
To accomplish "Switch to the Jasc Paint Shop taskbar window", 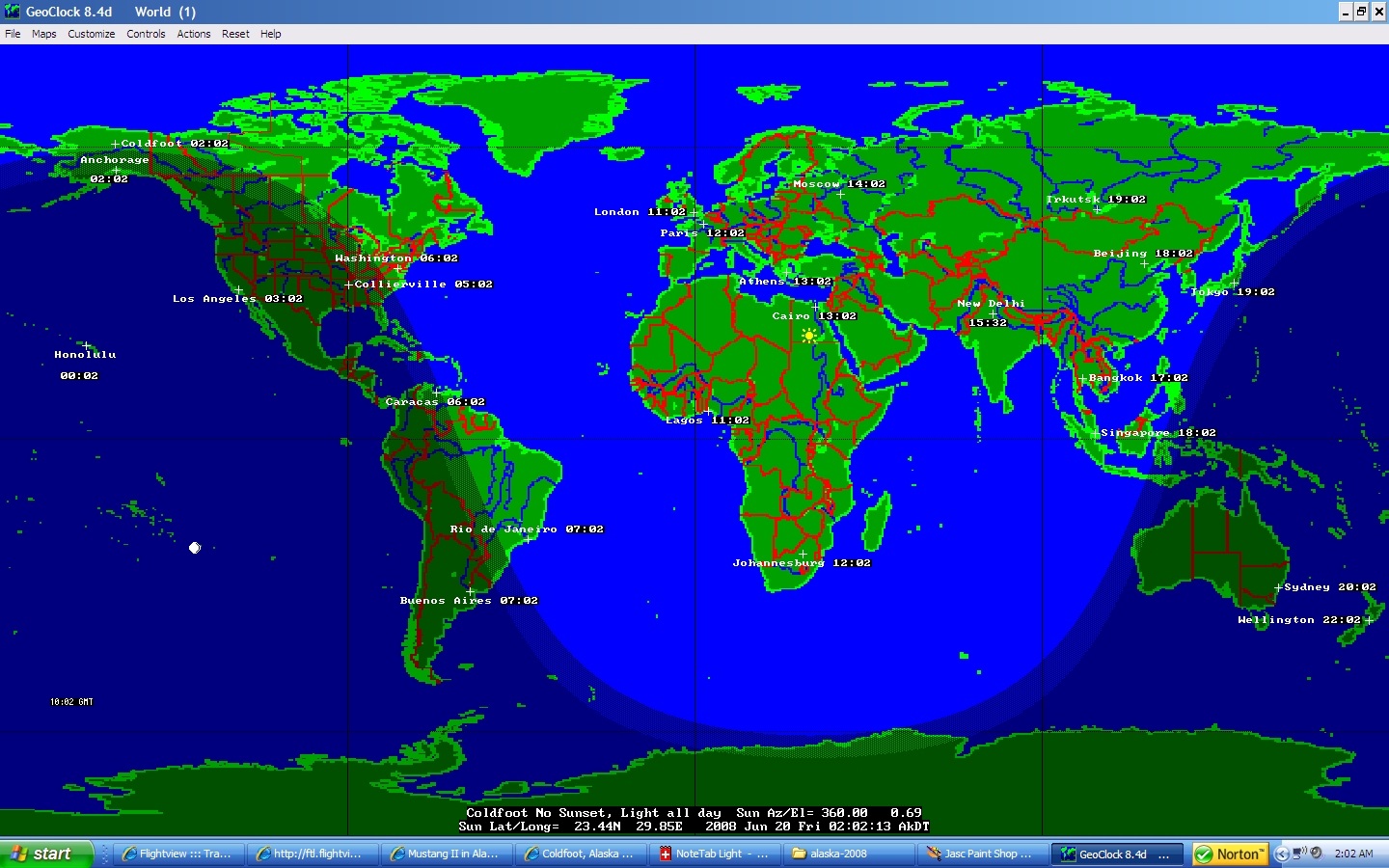I will pyautogui.click(x=982, y=854).
